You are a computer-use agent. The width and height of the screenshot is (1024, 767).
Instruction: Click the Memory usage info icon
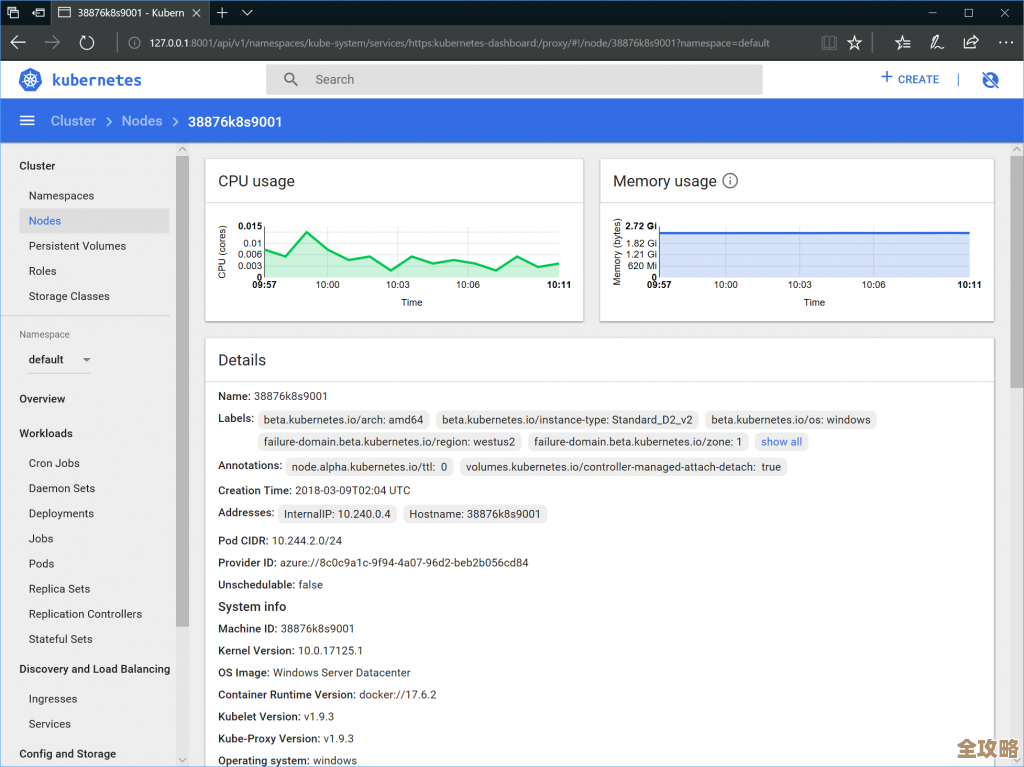pos(730,181)
